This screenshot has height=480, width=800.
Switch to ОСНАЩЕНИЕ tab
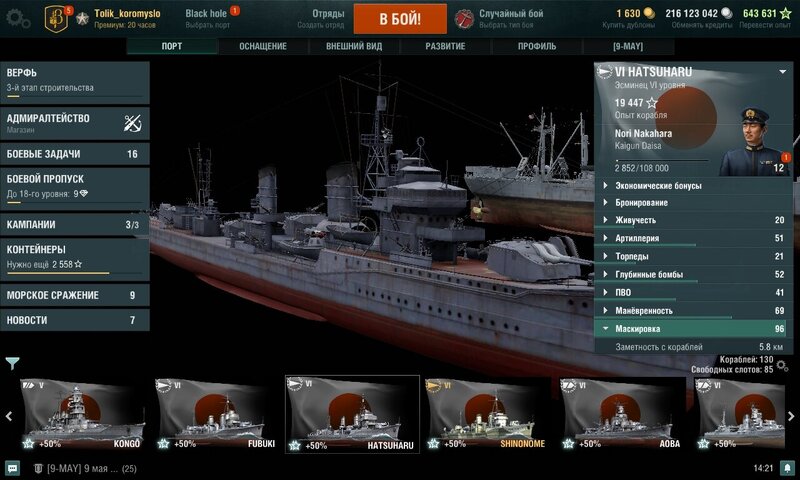point(263,46)
